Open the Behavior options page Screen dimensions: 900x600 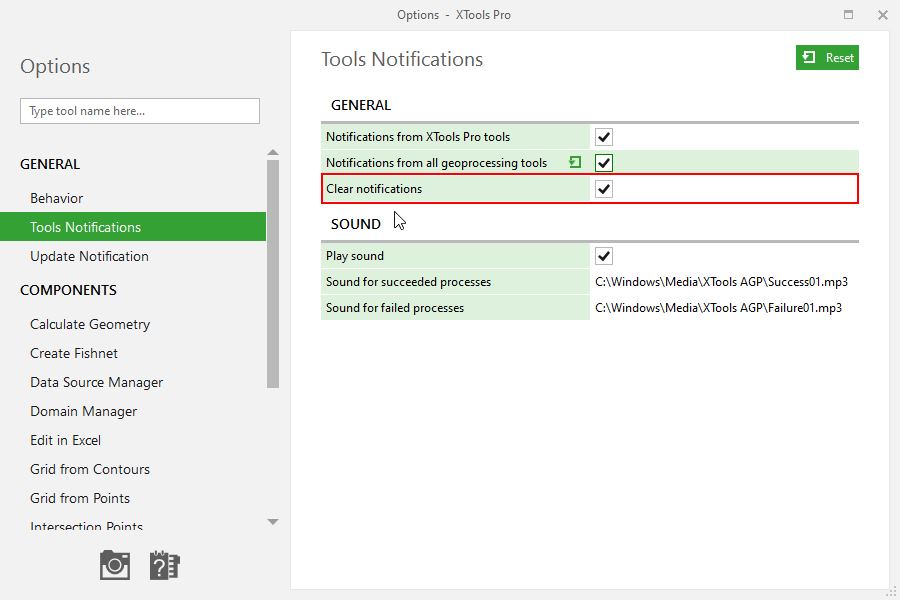[56, 198]
